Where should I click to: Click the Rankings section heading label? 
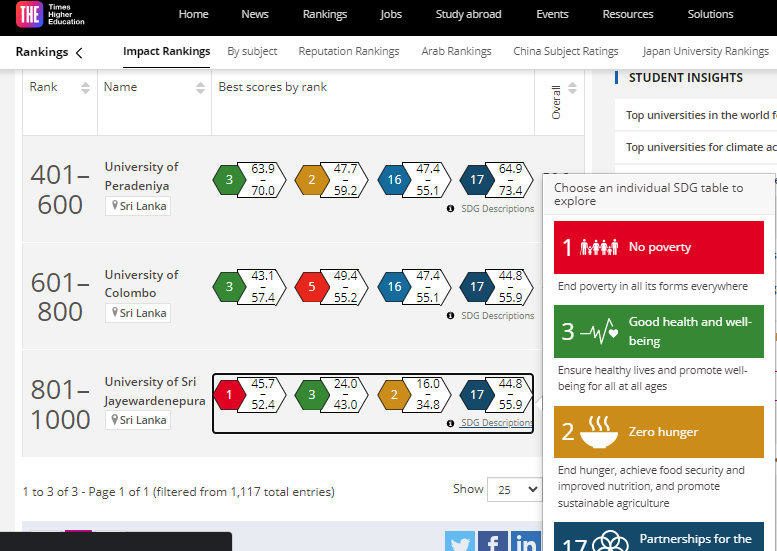coord(42,52)
